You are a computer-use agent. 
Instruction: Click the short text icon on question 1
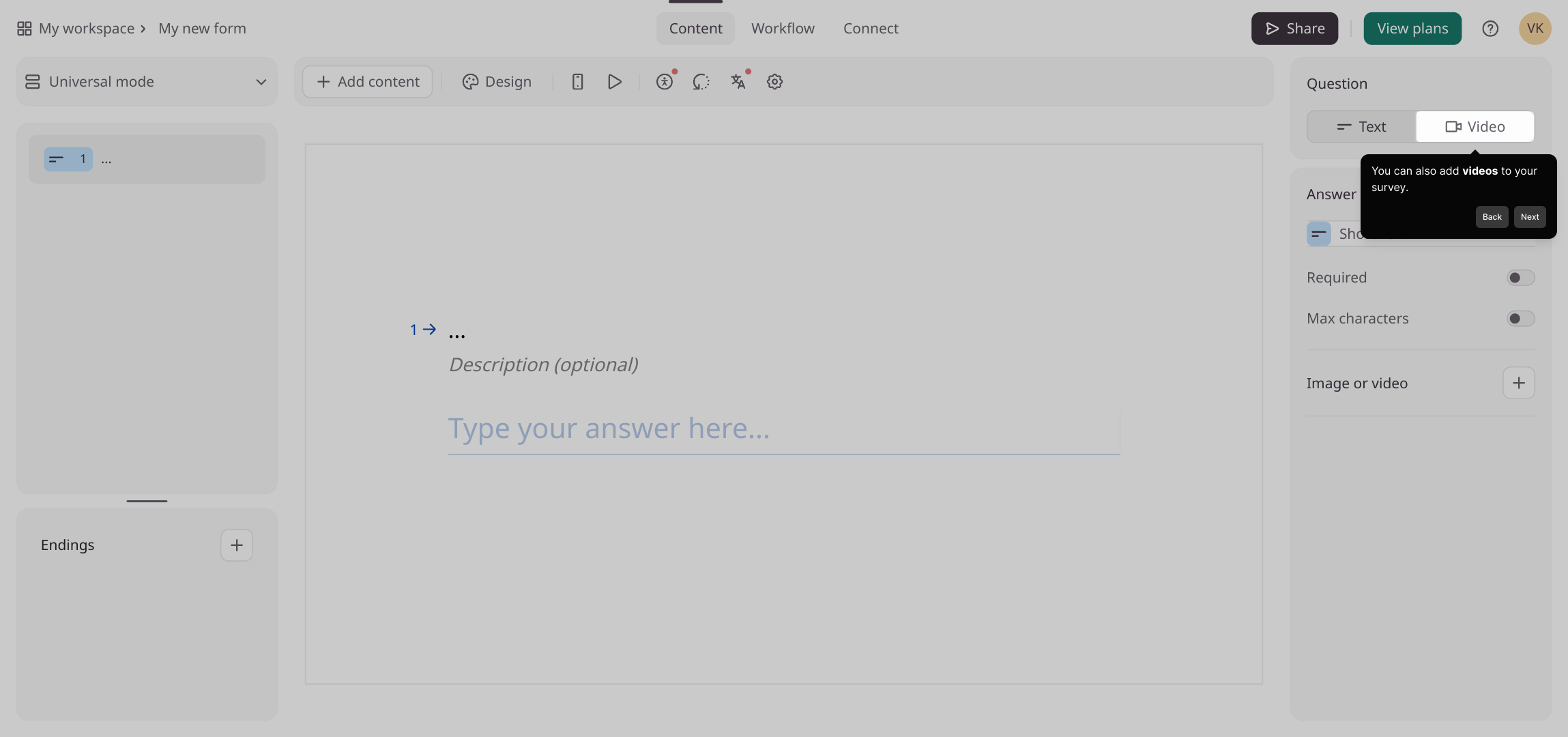(x=56, y=159)
